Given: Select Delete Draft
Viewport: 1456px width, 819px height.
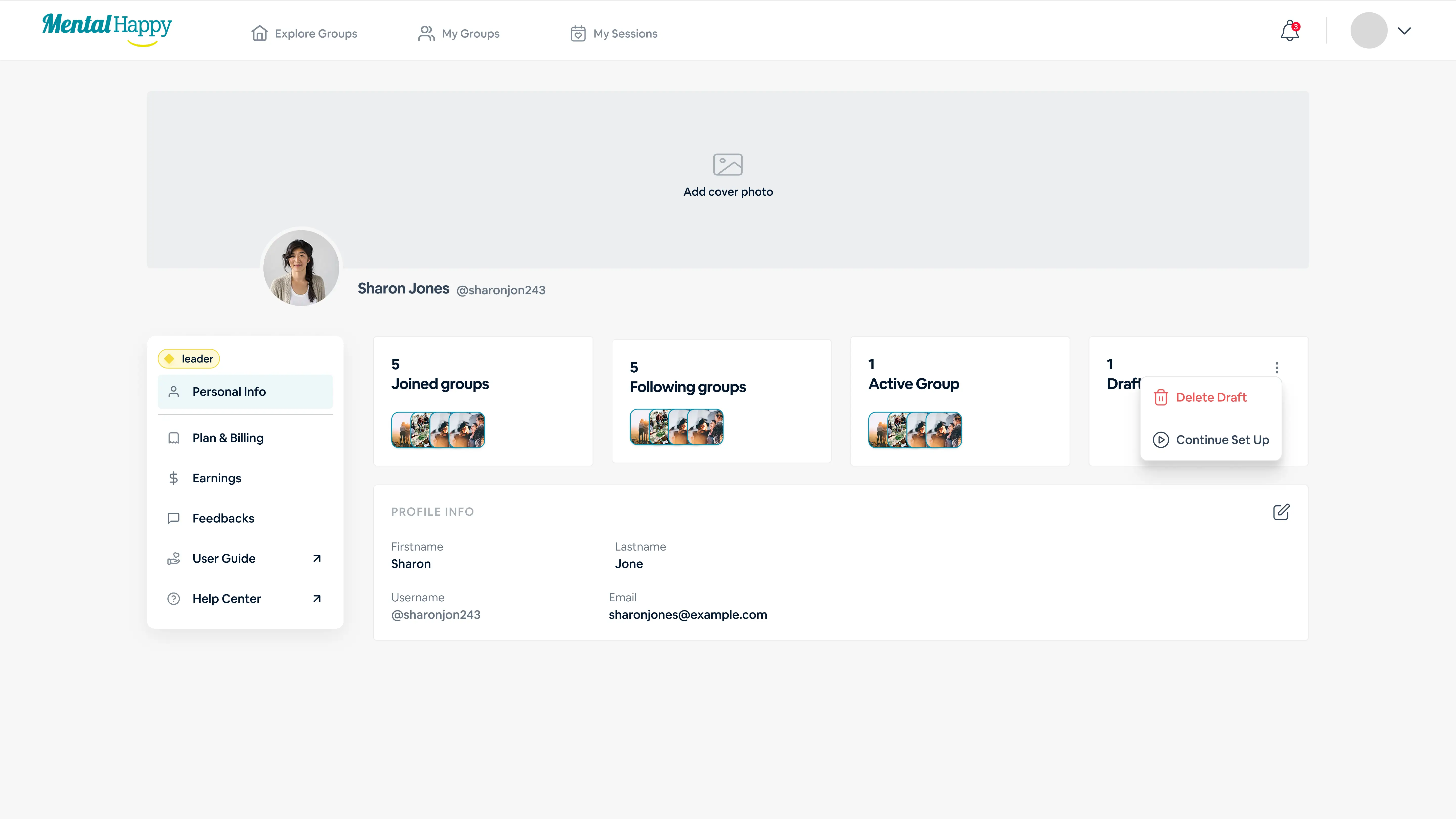Looking at the screenshot, I should point(1211,397).
